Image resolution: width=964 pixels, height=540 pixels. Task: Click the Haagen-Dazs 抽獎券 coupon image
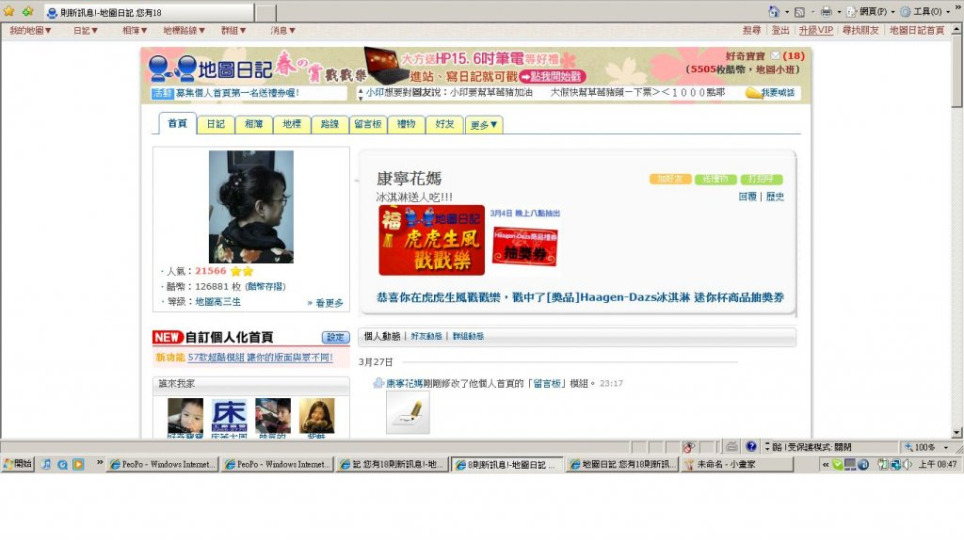coord(525,246)
